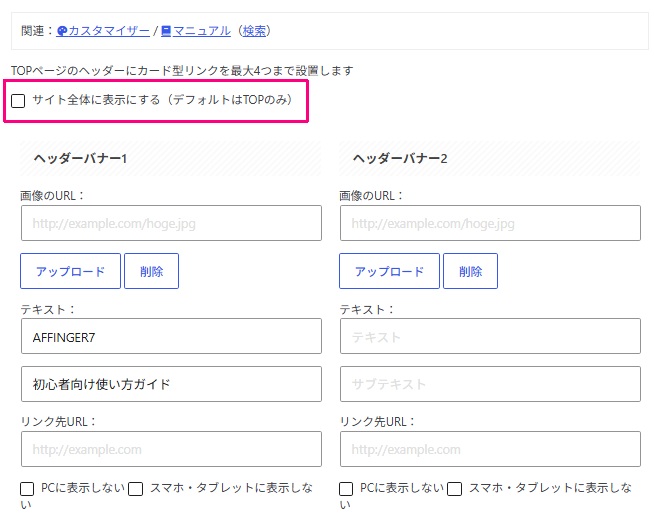Focus the 画像のURL field under ヘッダーバナー1
Screen dimensions: 654x525
171,223
